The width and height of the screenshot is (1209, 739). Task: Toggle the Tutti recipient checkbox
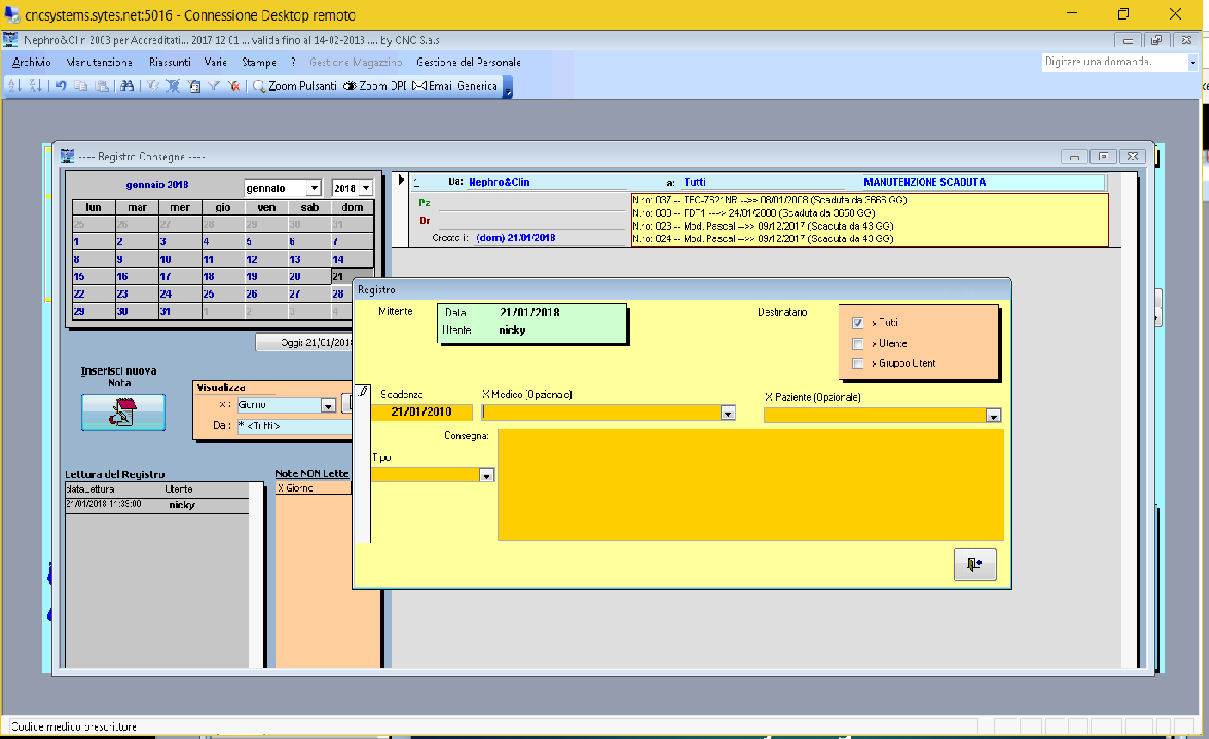[x=858, y=323]
